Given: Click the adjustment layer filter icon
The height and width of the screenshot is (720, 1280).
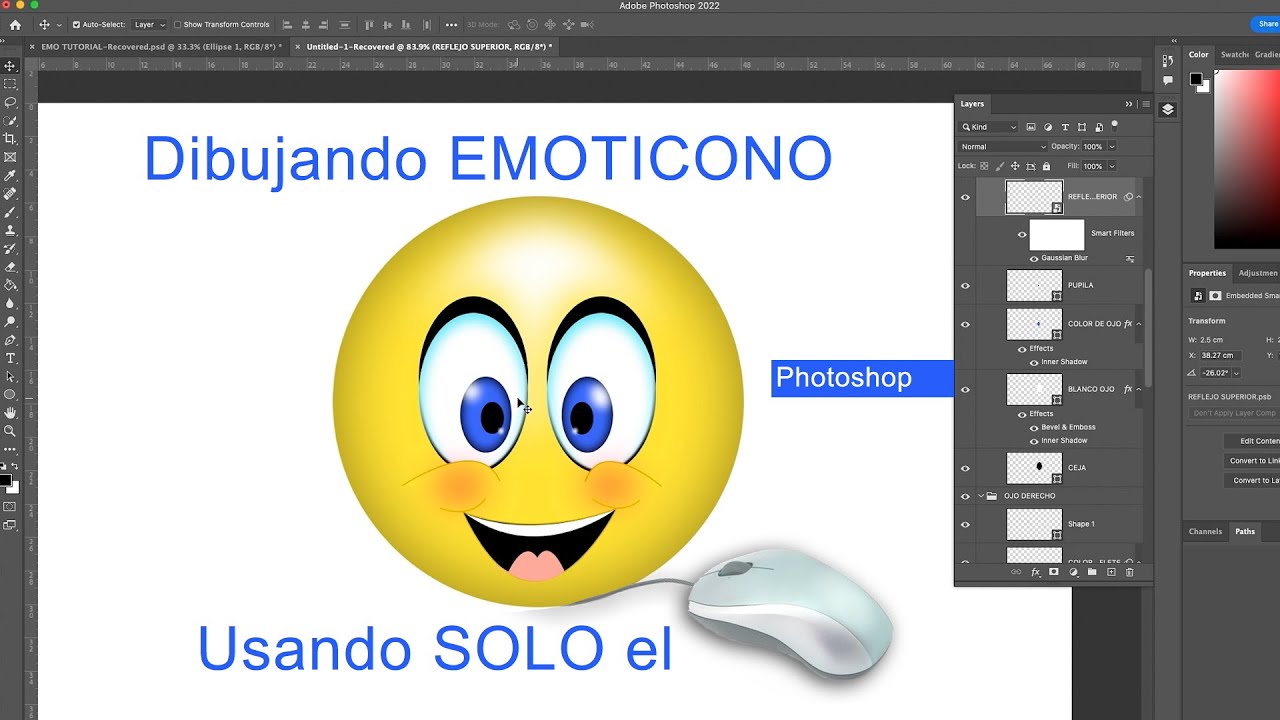Looking at the screenshot, I should (x=1048, y=127).
